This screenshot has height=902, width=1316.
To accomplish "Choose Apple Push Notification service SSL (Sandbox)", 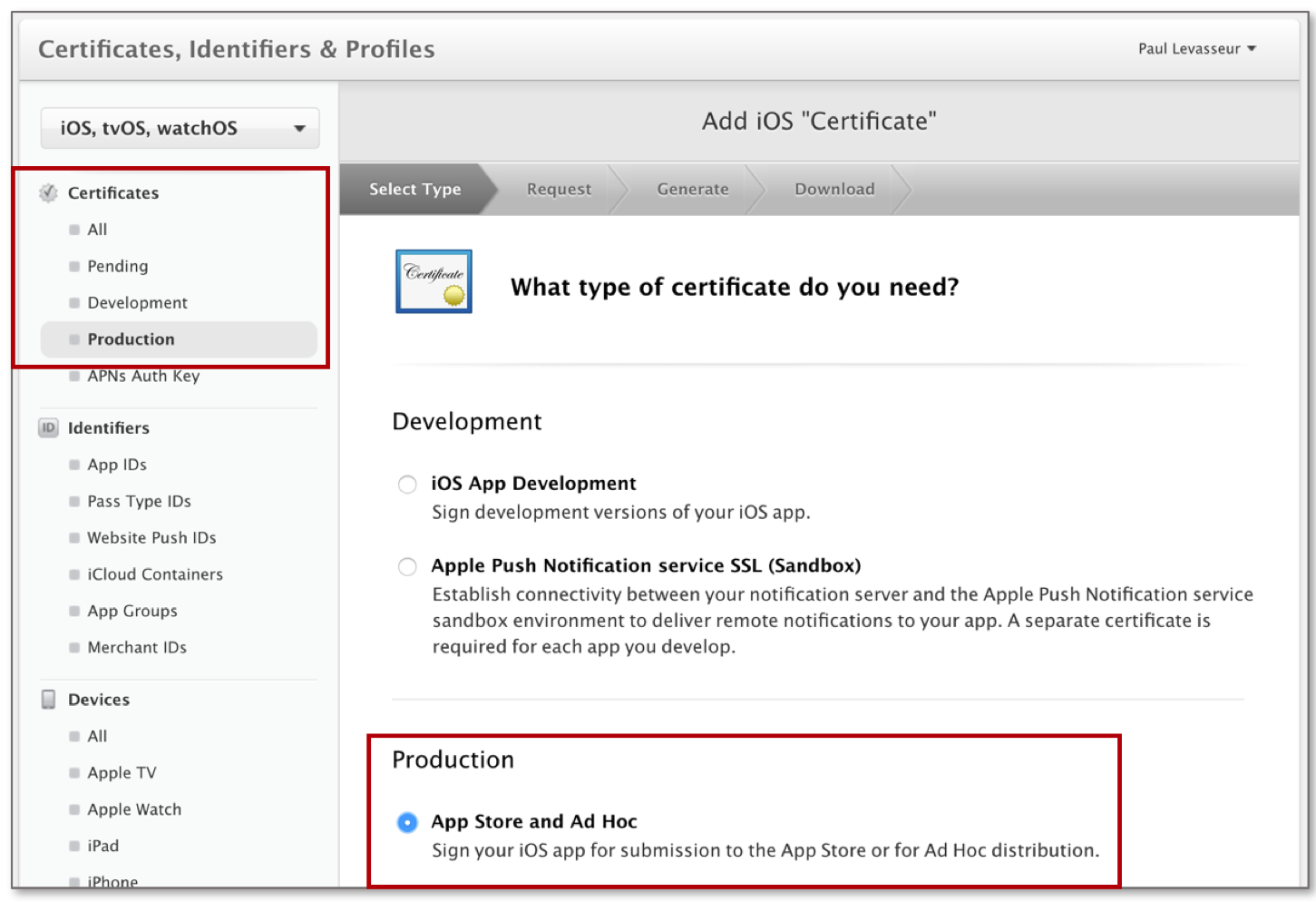I will (x=407, y=566).
